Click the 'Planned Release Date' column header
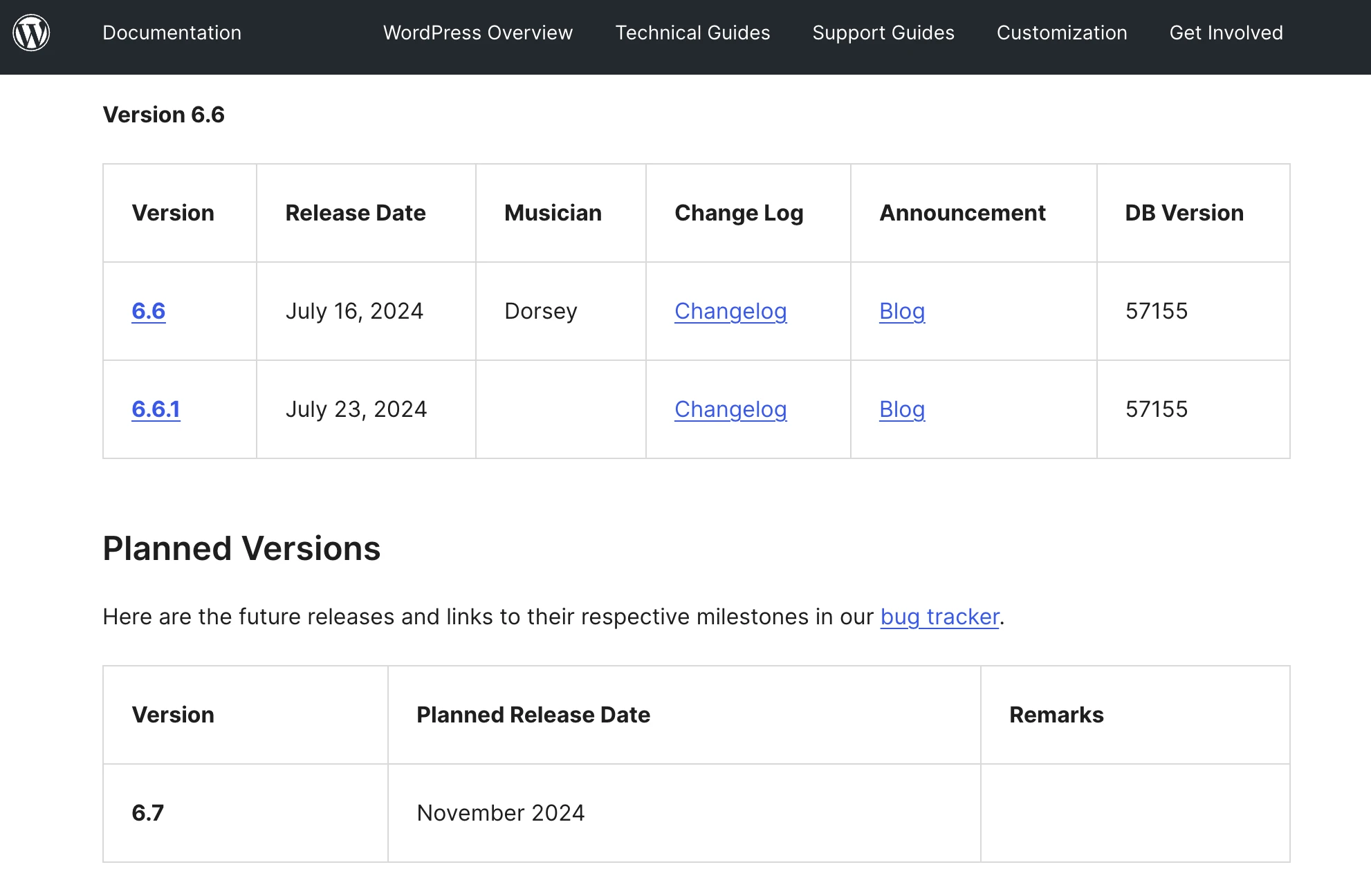This screenshot has height=896, width=1371. (x=533, y=715)
